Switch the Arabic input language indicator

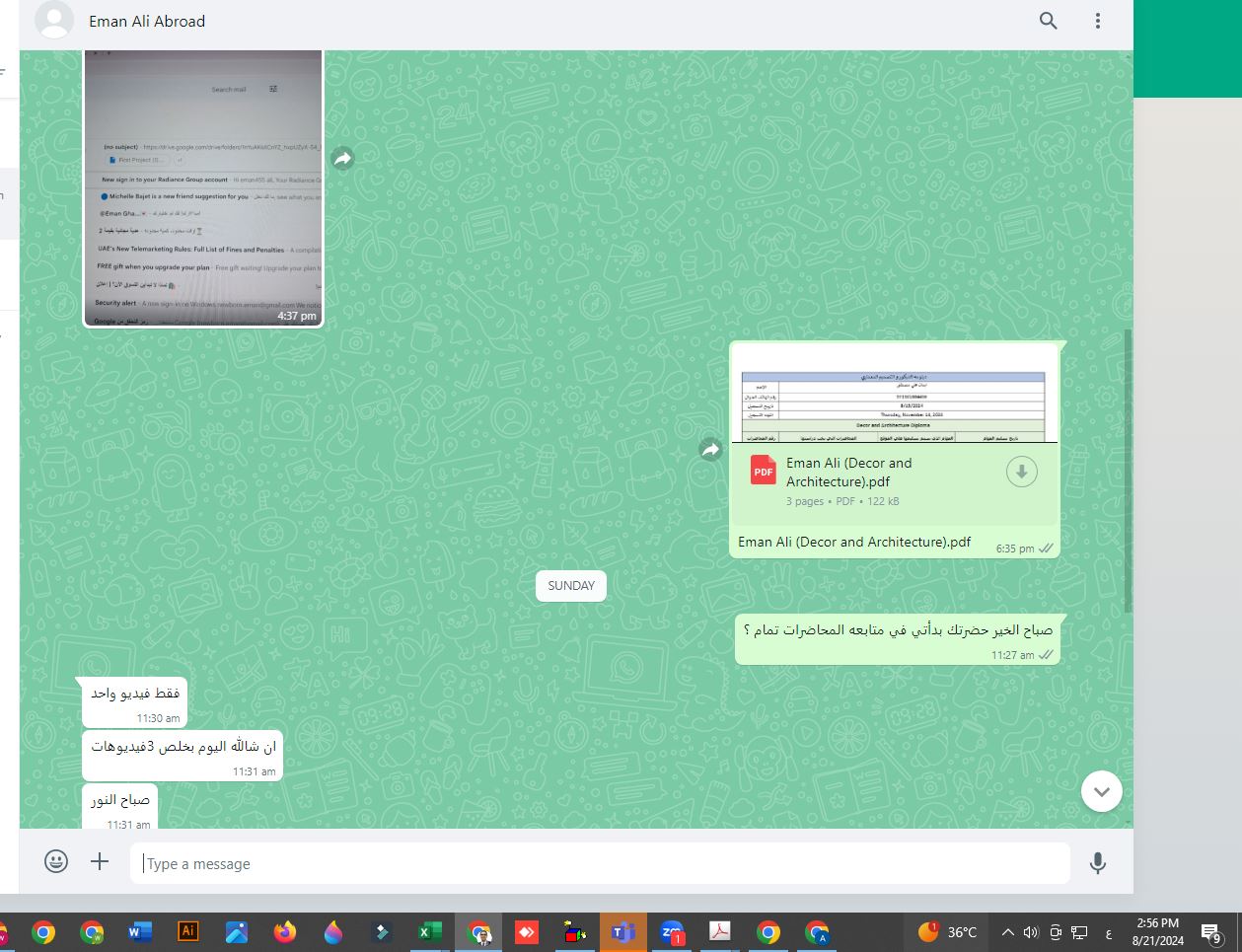coord(1109,932)
